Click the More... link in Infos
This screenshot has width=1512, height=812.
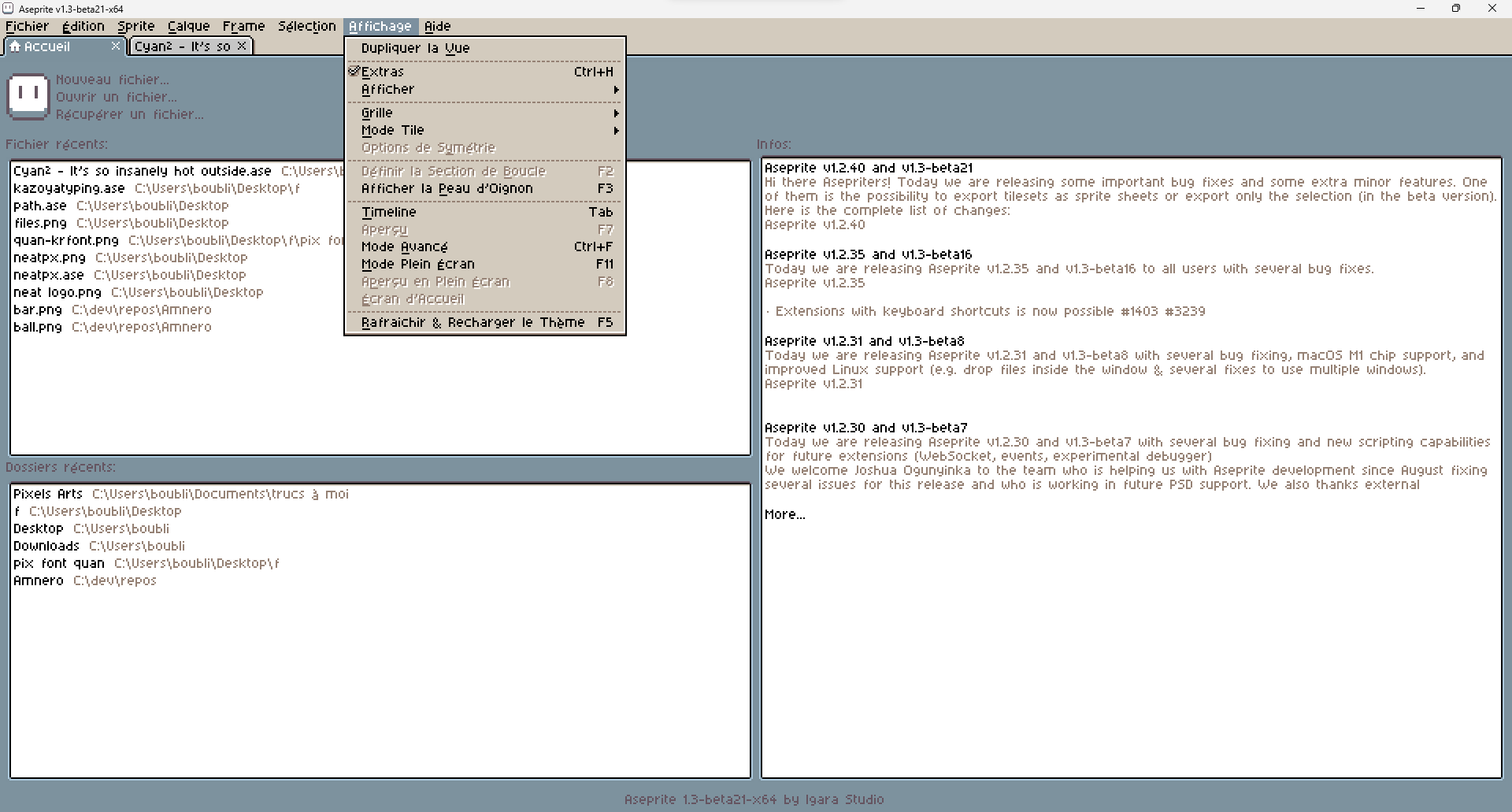785,514
